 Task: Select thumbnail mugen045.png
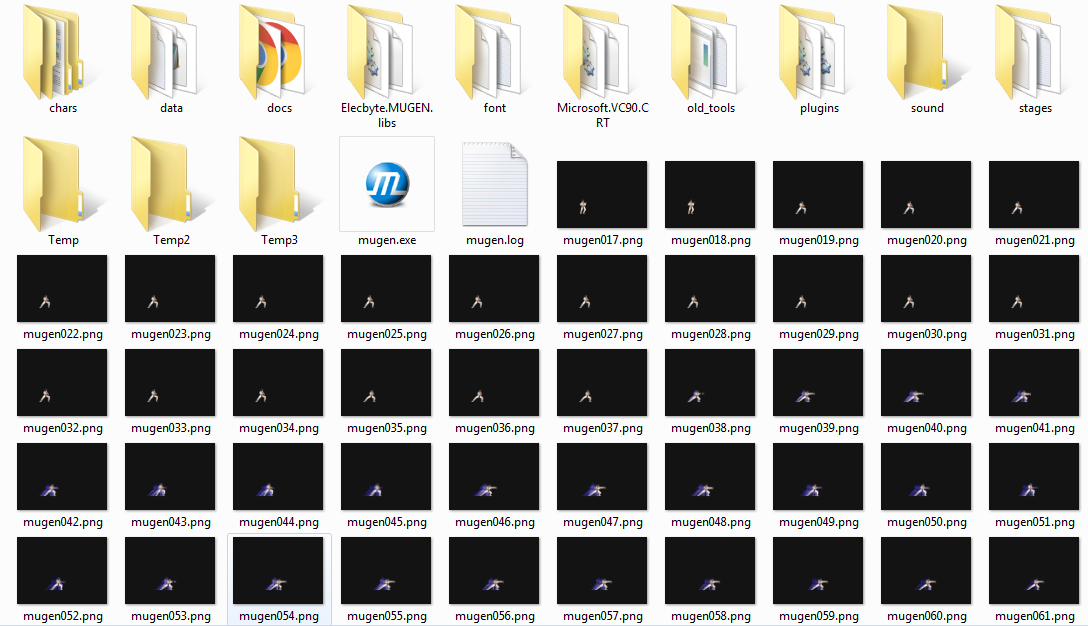(386, 477)
